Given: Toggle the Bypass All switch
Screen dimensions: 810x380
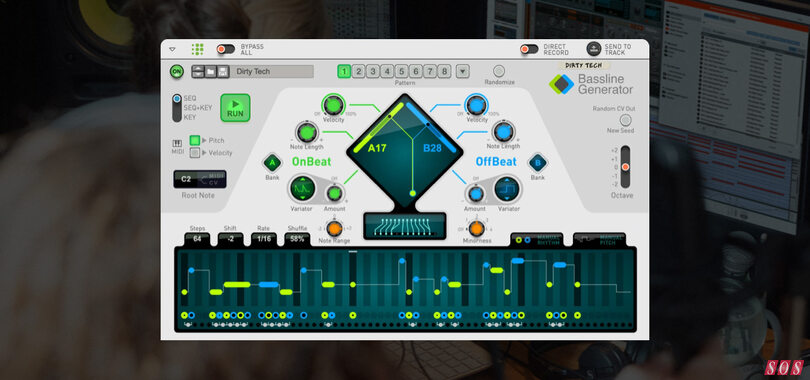Looking at the screenshot, I should click(x=225, y=49).
